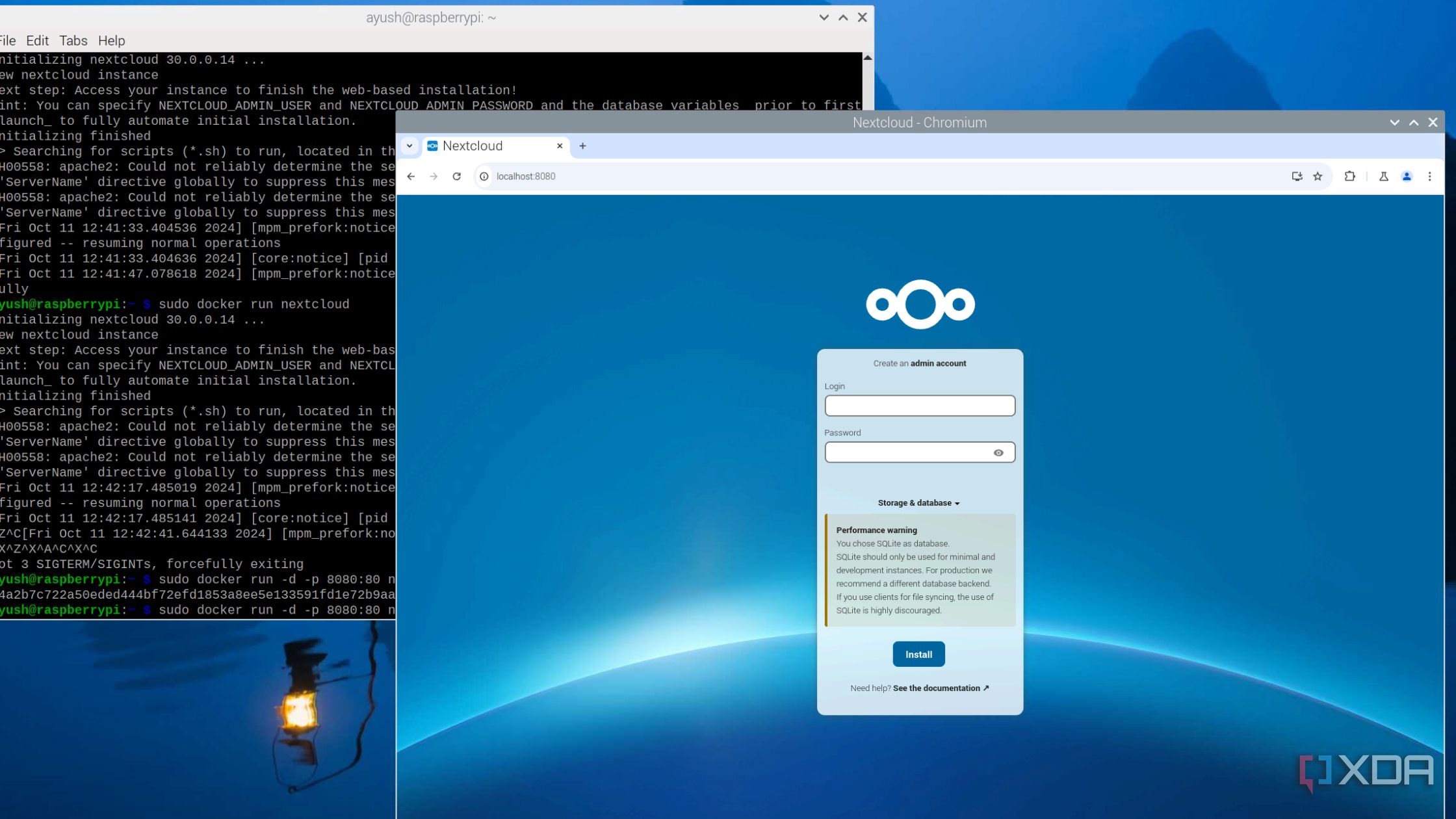Viewport: 1456px width, 819px height.
Task: Open the Chromium extensions puzzle icon
Action: tap(1350, 176)
